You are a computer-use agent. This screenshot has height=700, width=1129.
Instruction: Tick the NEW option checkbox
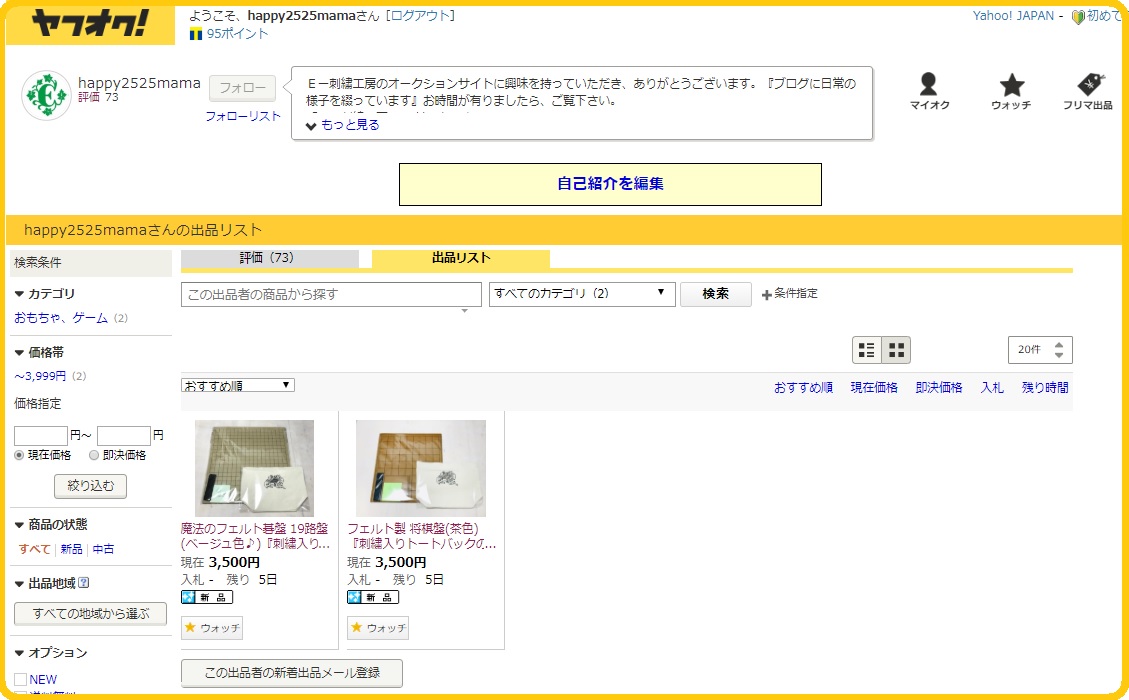(x=21, y=679)
